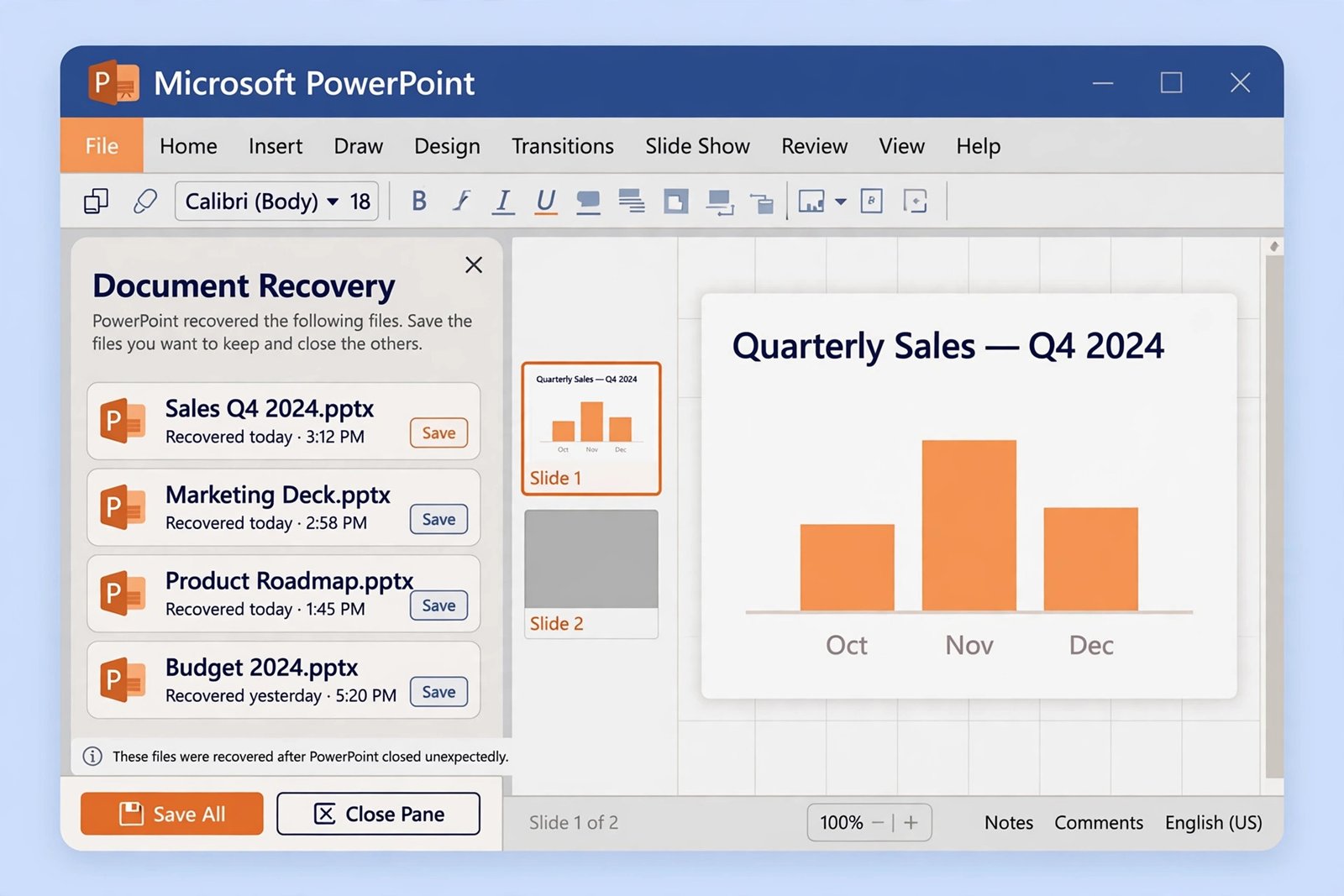Save Budget 2024.pptx

point(438,692)
